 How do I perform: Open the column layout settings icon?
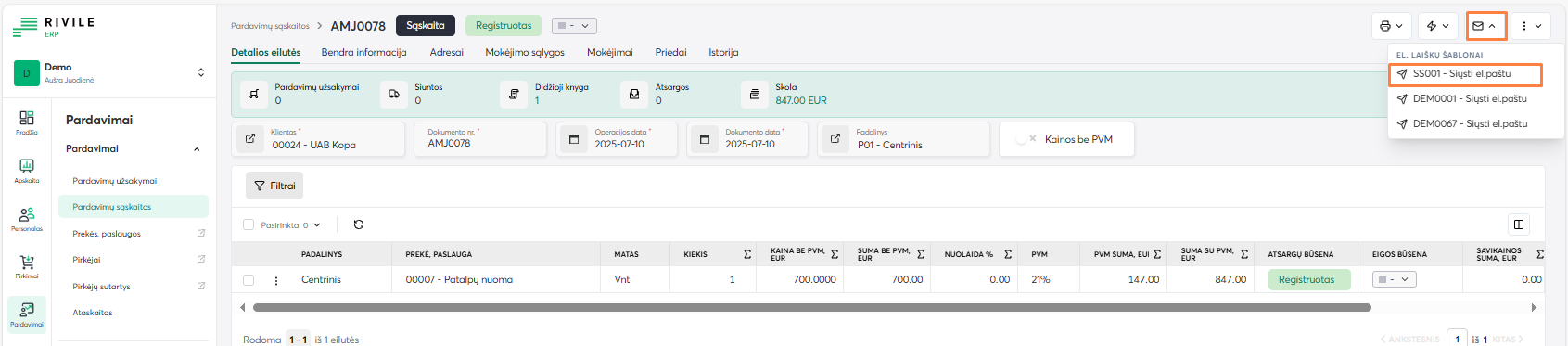(x=1519, y=224)
